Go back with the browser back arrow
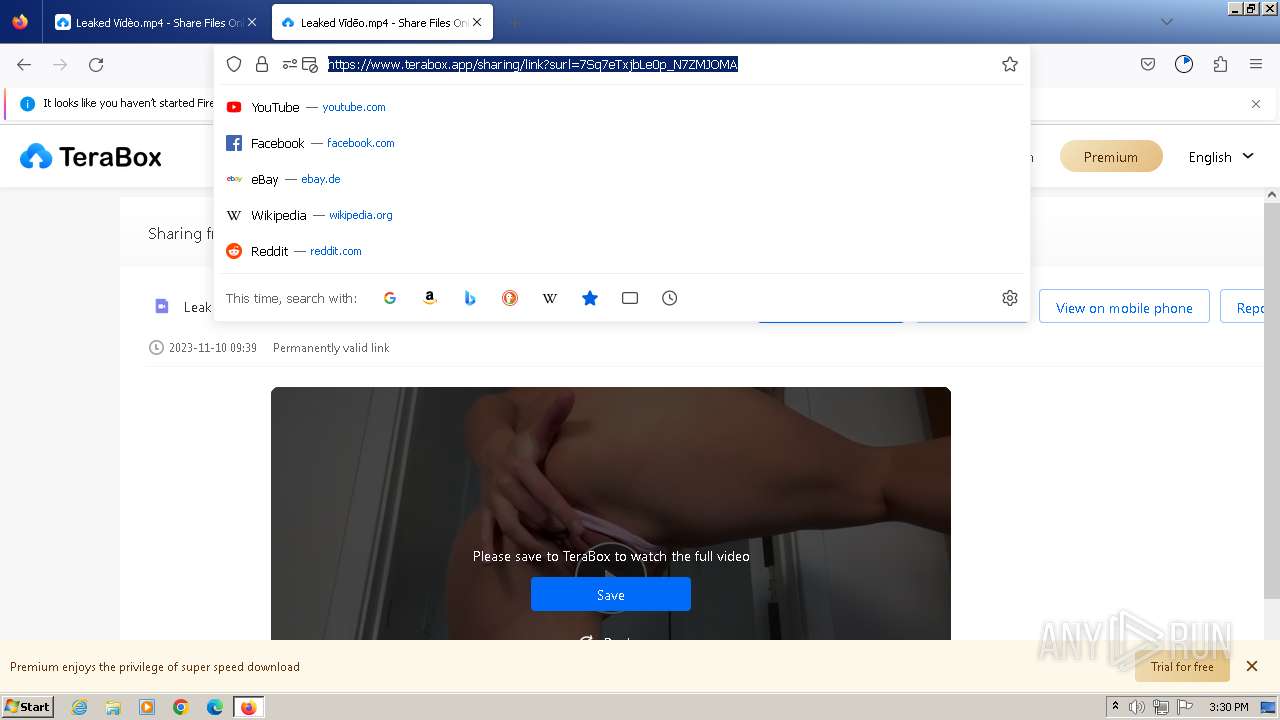 pos(24,64)
